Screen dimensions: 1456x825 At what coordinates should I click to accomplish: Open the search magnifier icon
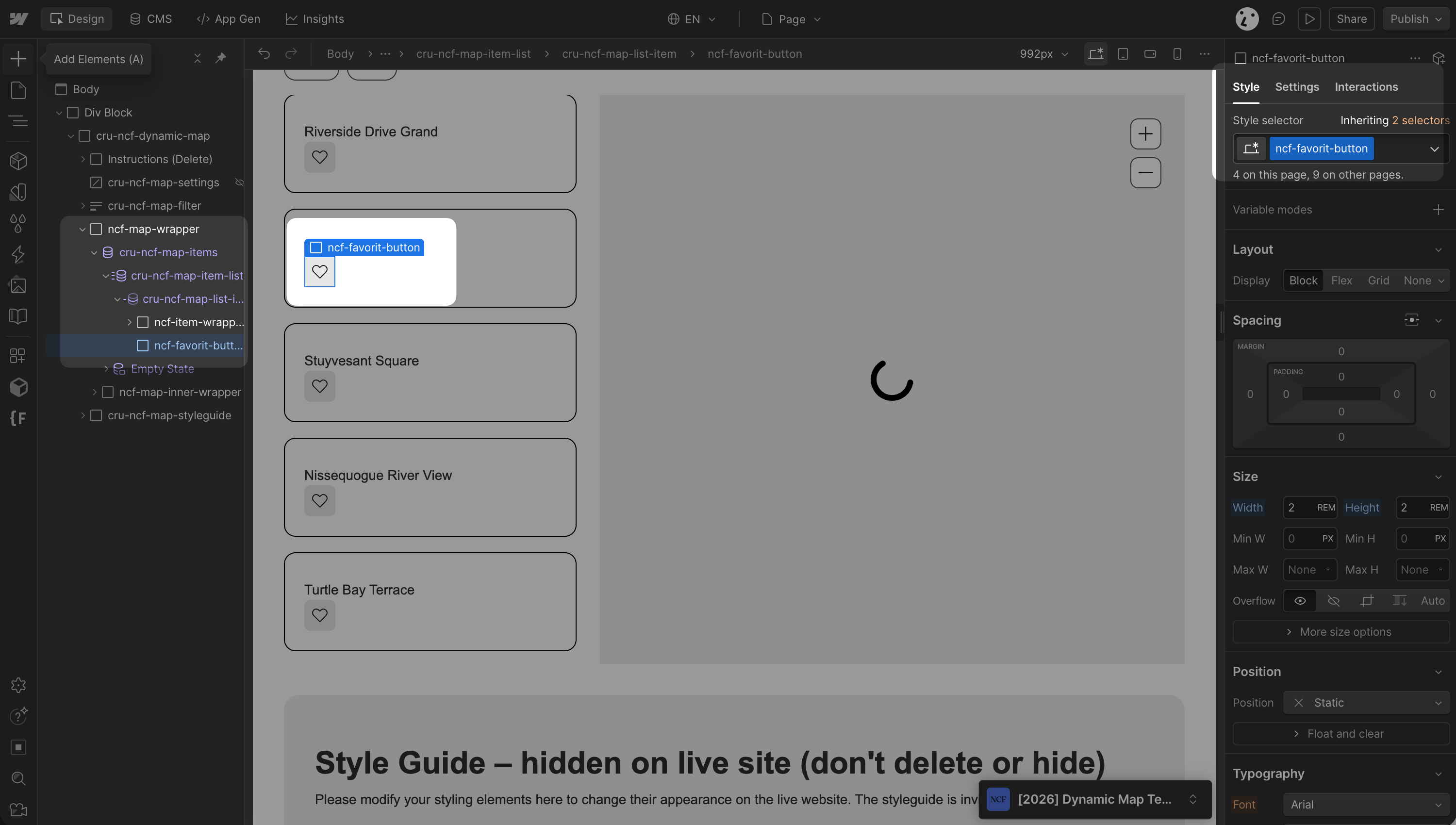[x=18, y=778]
